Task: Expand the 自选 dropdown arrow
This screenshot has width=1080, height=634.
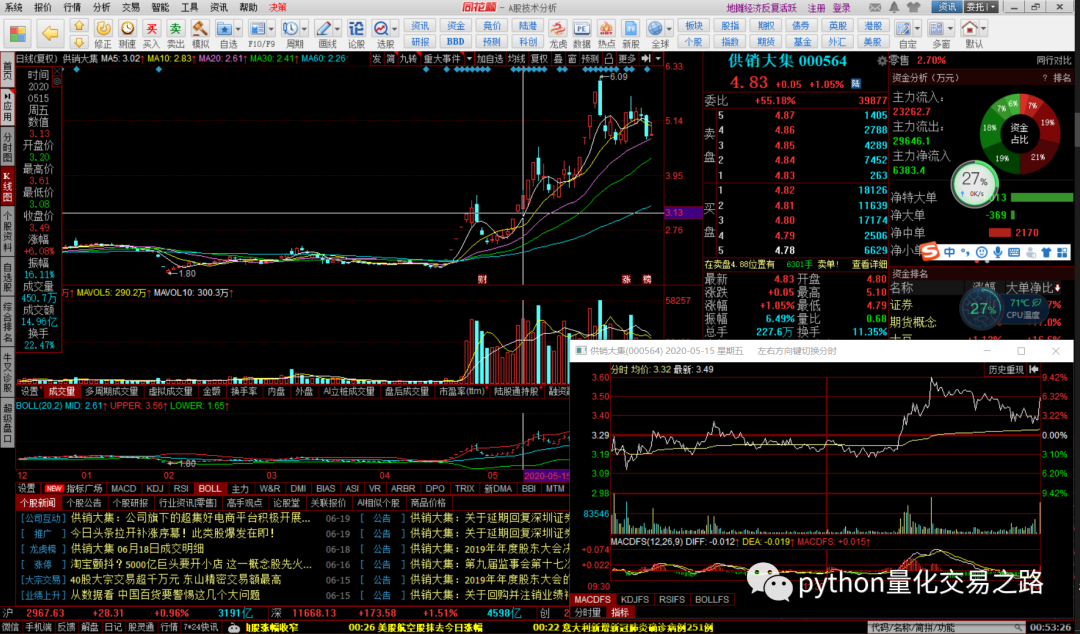Action: (238, 30)
